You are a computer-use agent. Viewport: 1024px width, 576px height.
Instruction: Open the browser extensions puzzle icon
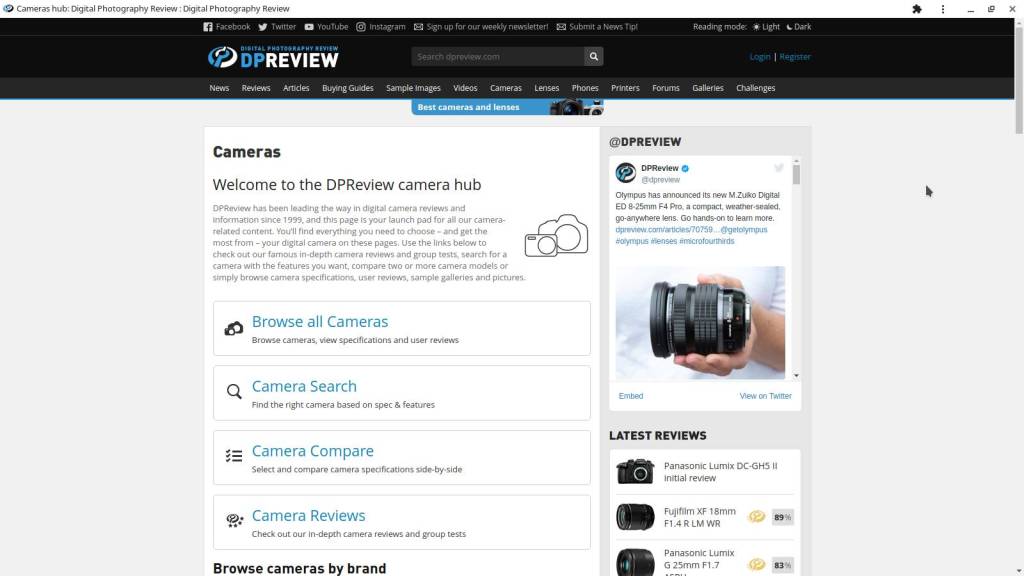point(917,9)
